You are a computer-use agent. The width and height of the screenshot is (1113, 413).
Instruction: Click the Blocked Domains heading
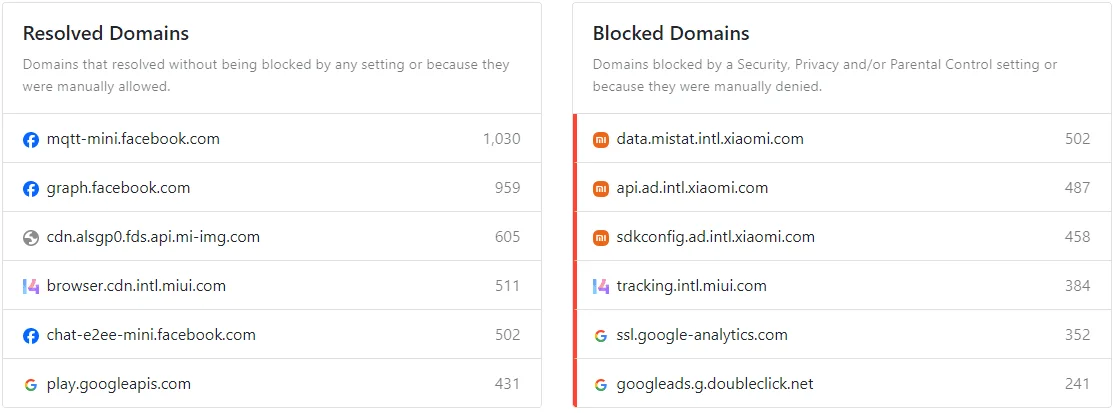(671, 33)
